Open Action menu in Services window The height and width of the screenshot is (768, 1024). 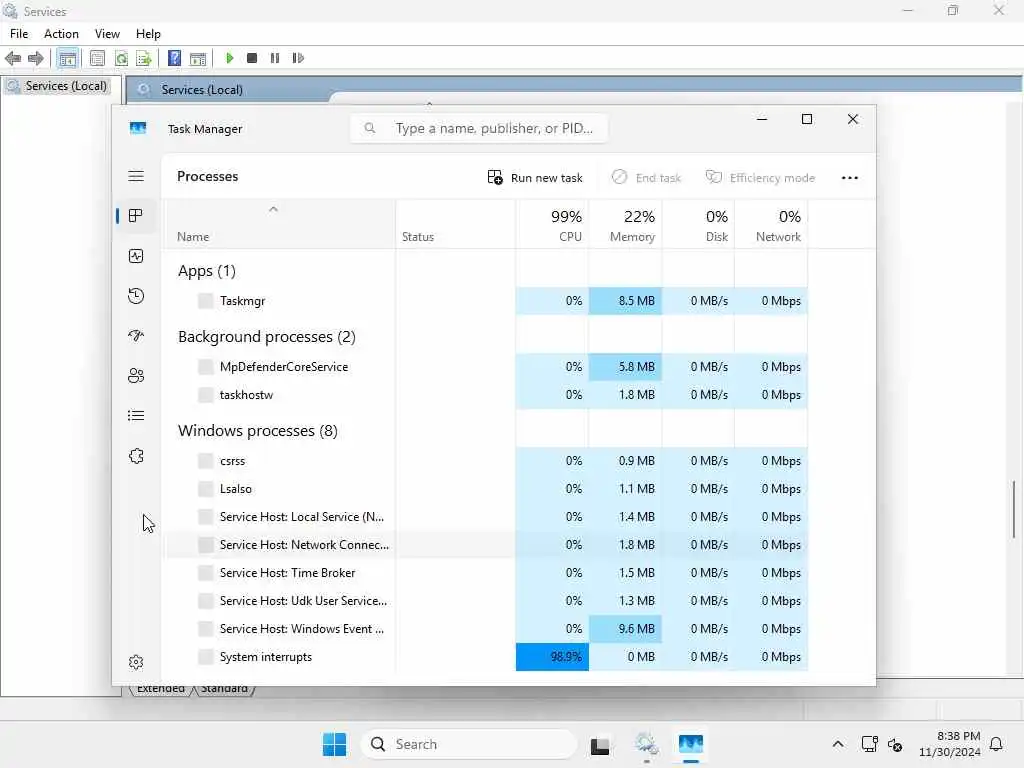[61, 34]
